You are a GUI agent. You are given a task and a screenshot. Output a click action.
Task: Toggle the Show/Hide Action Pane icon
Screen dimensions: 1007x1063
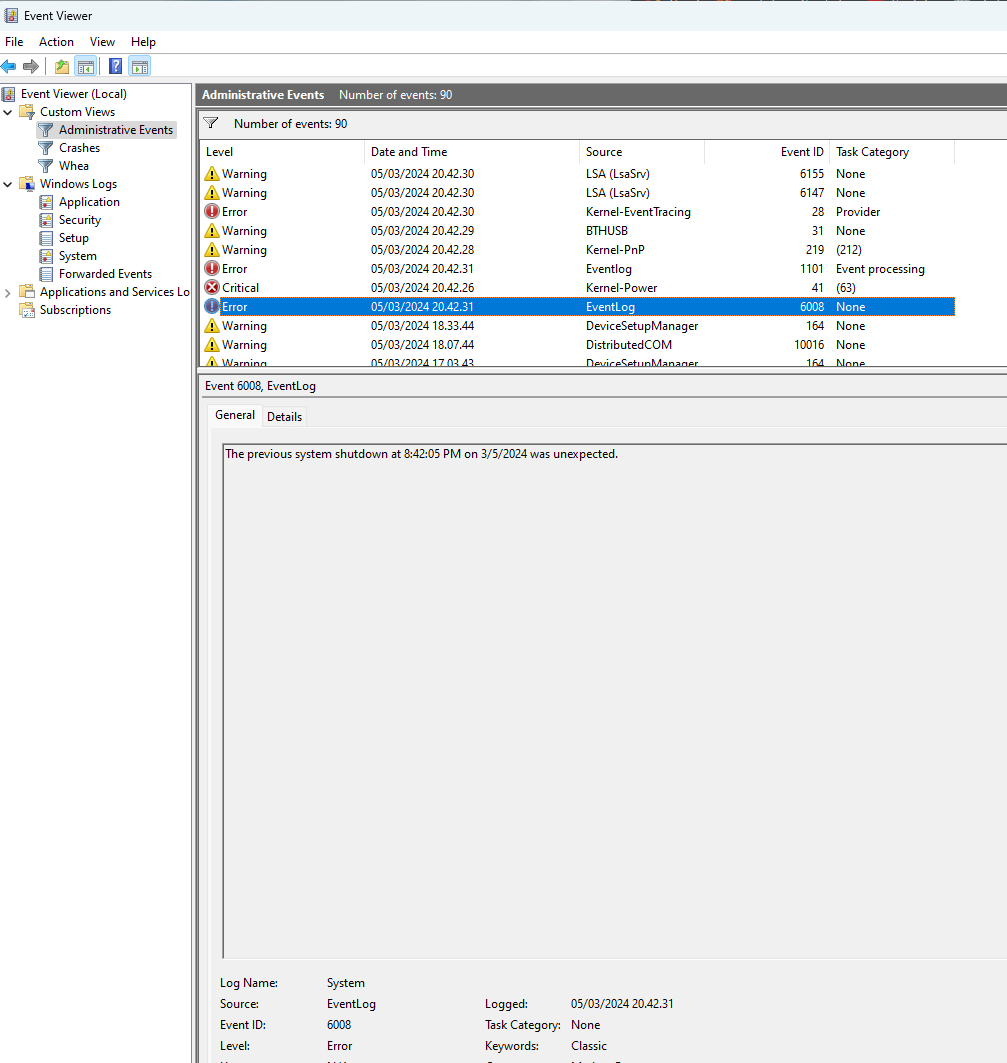pos(140,66)
